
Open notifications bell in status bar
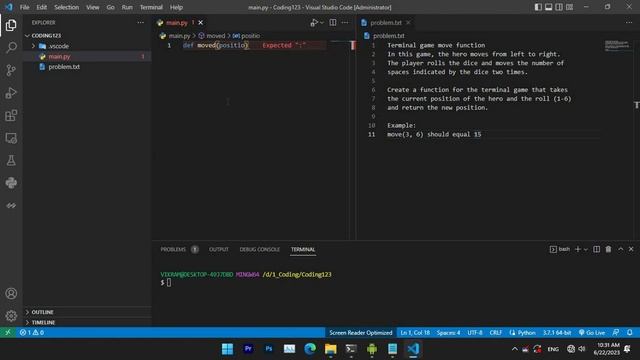click(x=630, y=333)
